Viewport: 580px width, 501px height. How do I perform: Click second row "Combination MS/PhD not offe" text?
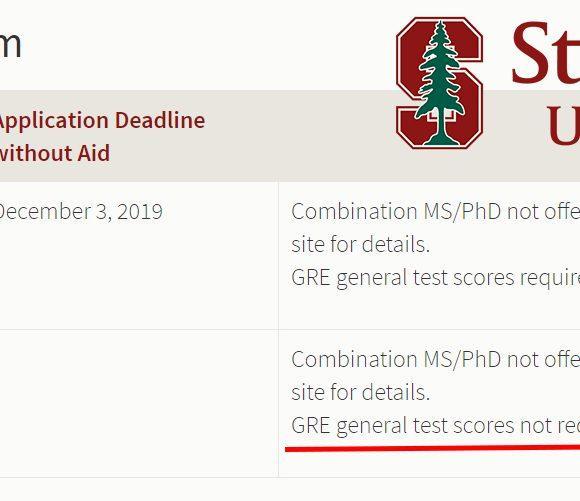(x=435, y=359)
